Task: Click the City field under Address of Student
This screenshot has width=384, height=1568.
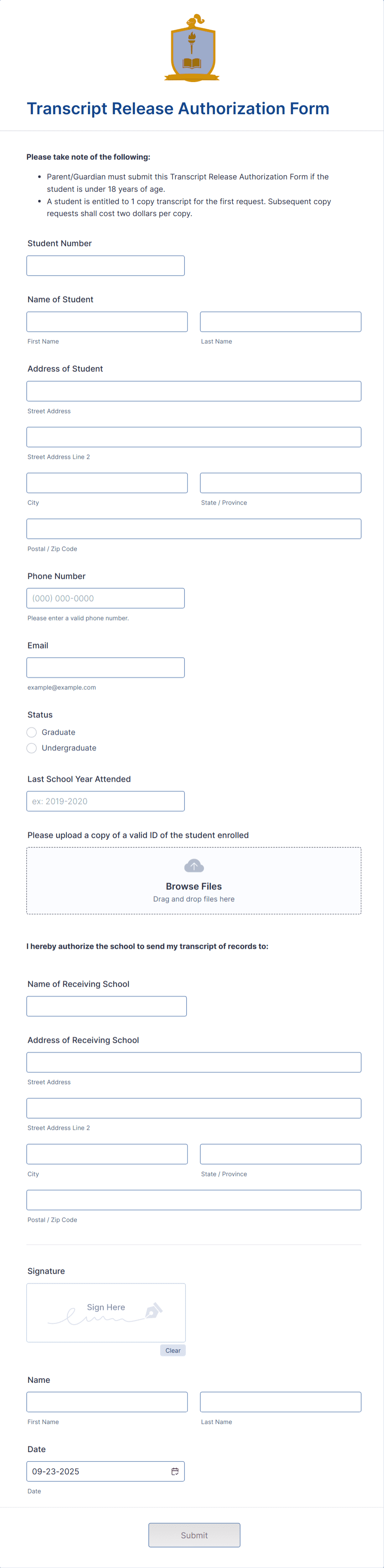Action: 107,483
